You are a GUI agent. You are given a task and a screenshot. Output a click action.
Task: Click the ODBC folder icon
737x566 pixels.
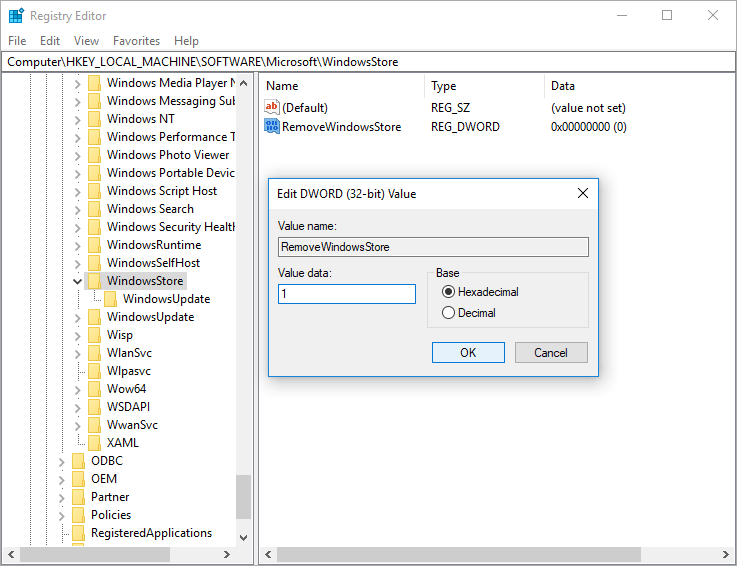point(79,461)
